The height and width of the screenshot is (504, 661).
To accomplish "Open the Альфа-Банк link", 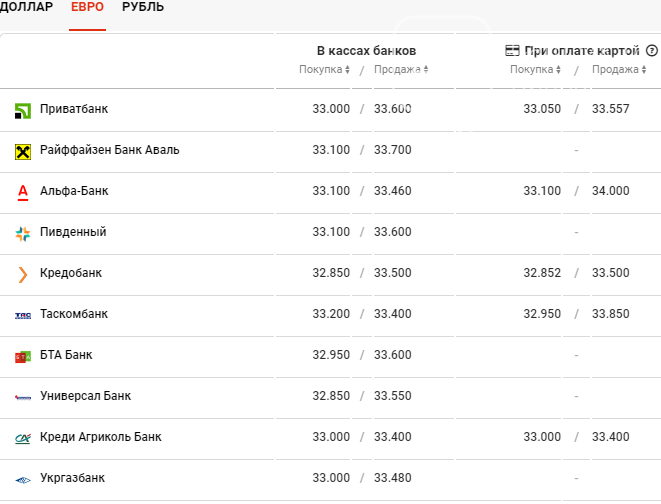I will (74, 191).
